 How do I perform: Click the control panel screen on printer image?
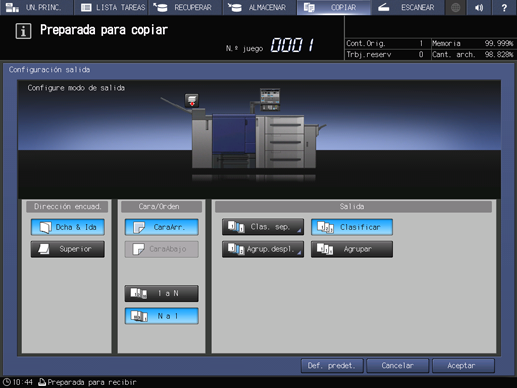270,99
